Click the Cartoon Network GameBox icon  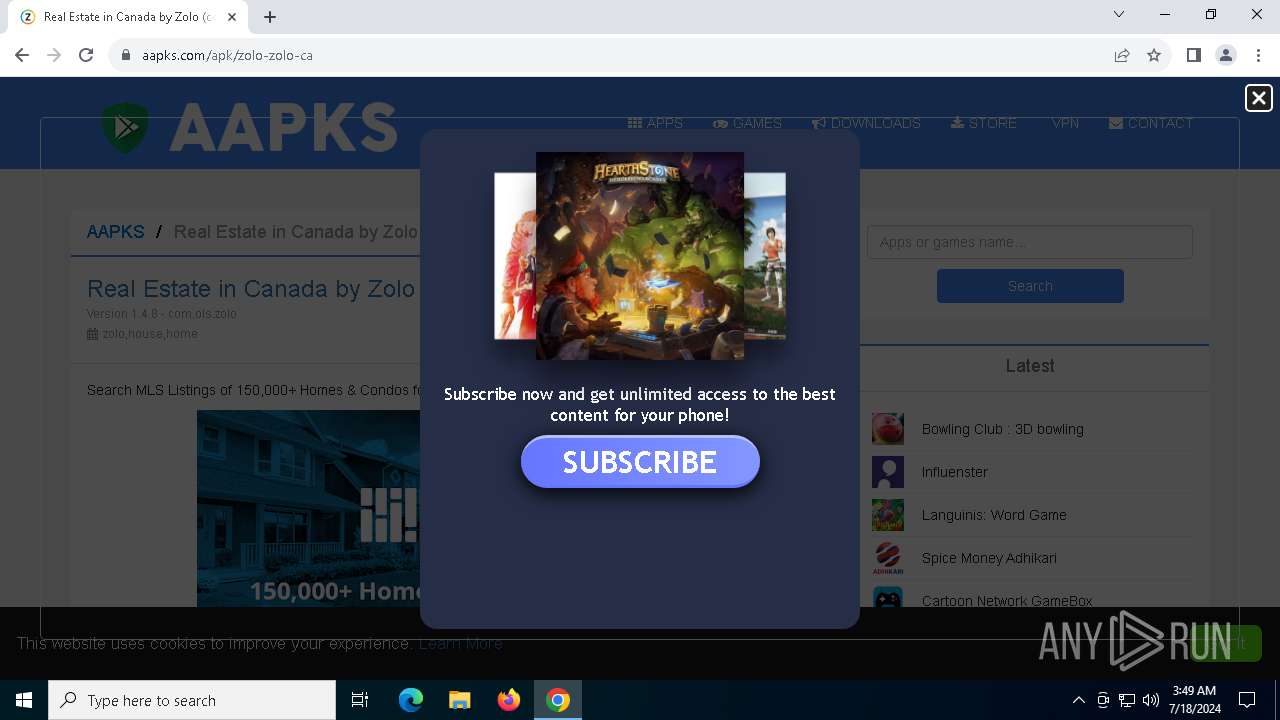[888, 598]
